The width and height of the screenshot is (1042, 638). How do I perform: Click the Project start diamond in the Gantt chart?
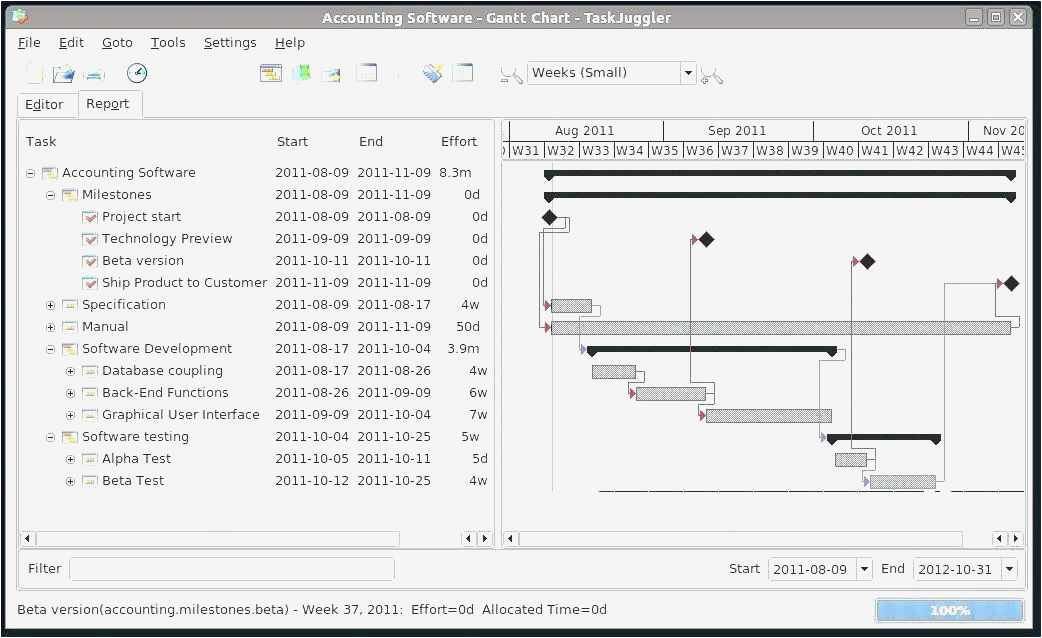pos(550,217)
